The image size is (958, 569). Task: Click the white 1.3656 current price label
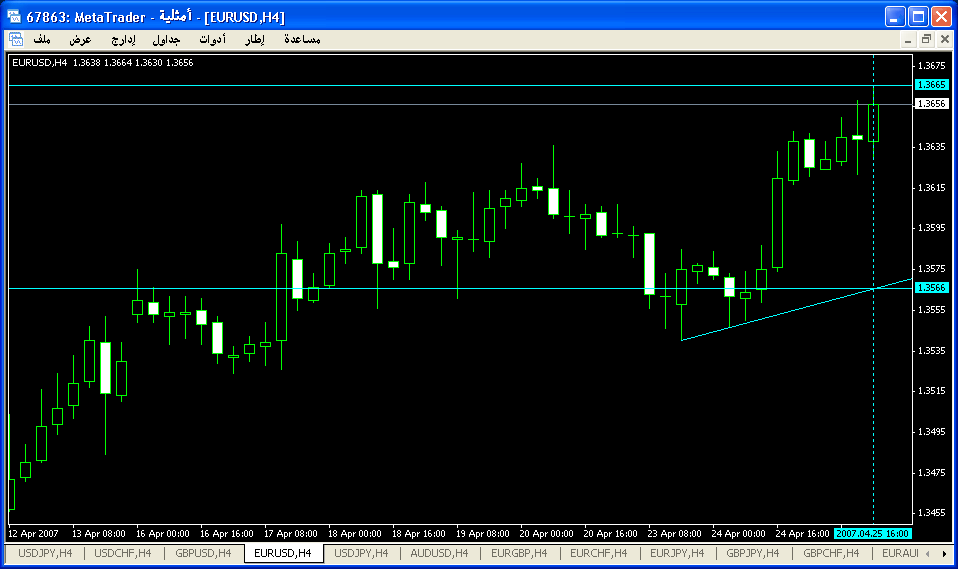(931, 104)
